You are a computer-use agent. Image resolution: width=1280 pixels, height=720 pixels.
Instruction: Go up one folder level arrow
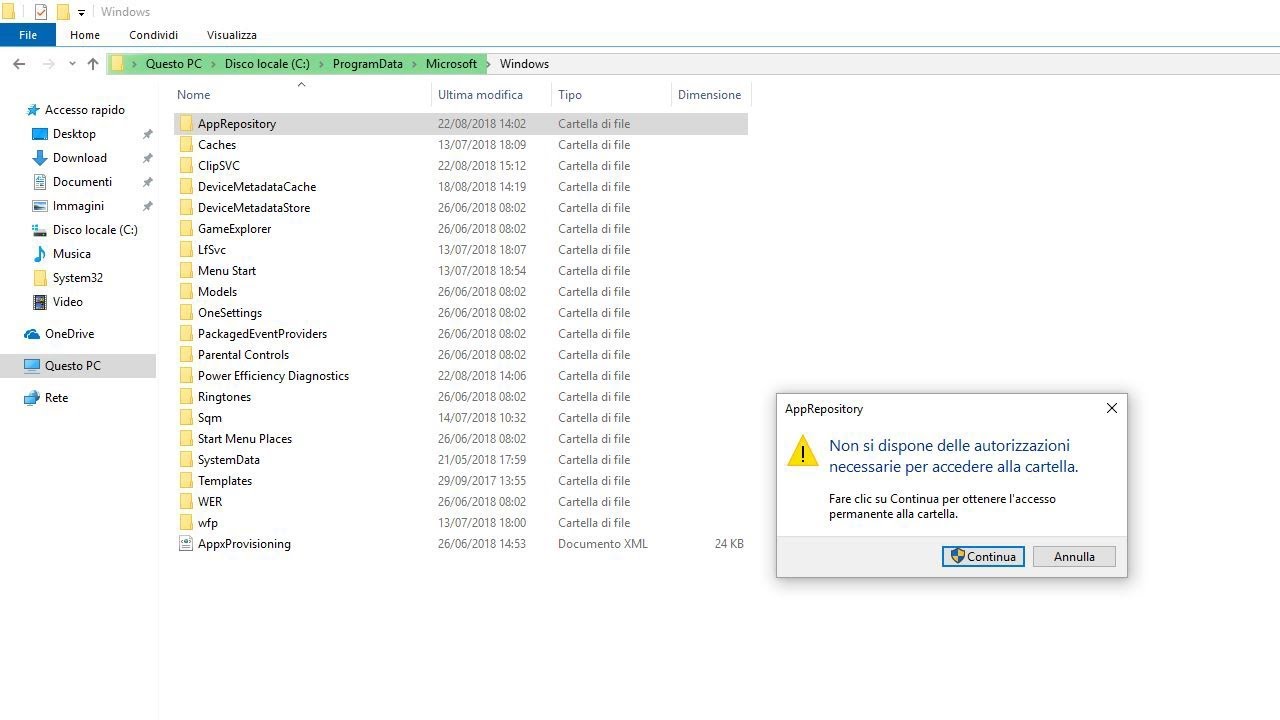[x=93, y=64]
